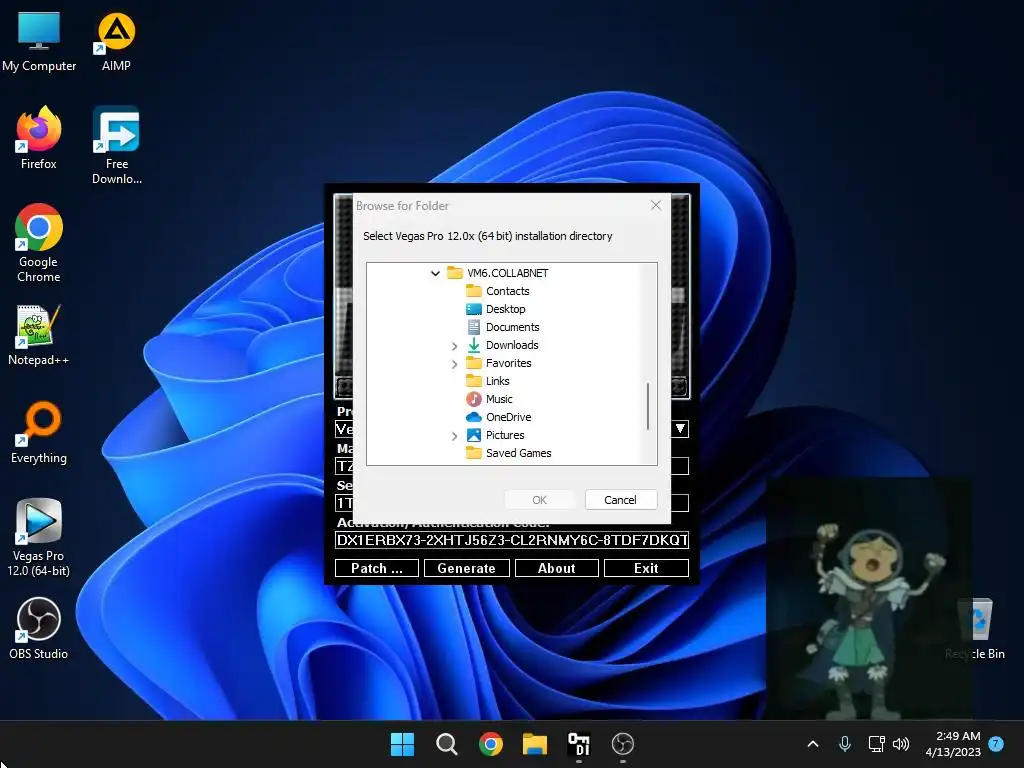Open the OBS Studio desktop shortcut
The image size is (1024, 768).
click(39, 628)
